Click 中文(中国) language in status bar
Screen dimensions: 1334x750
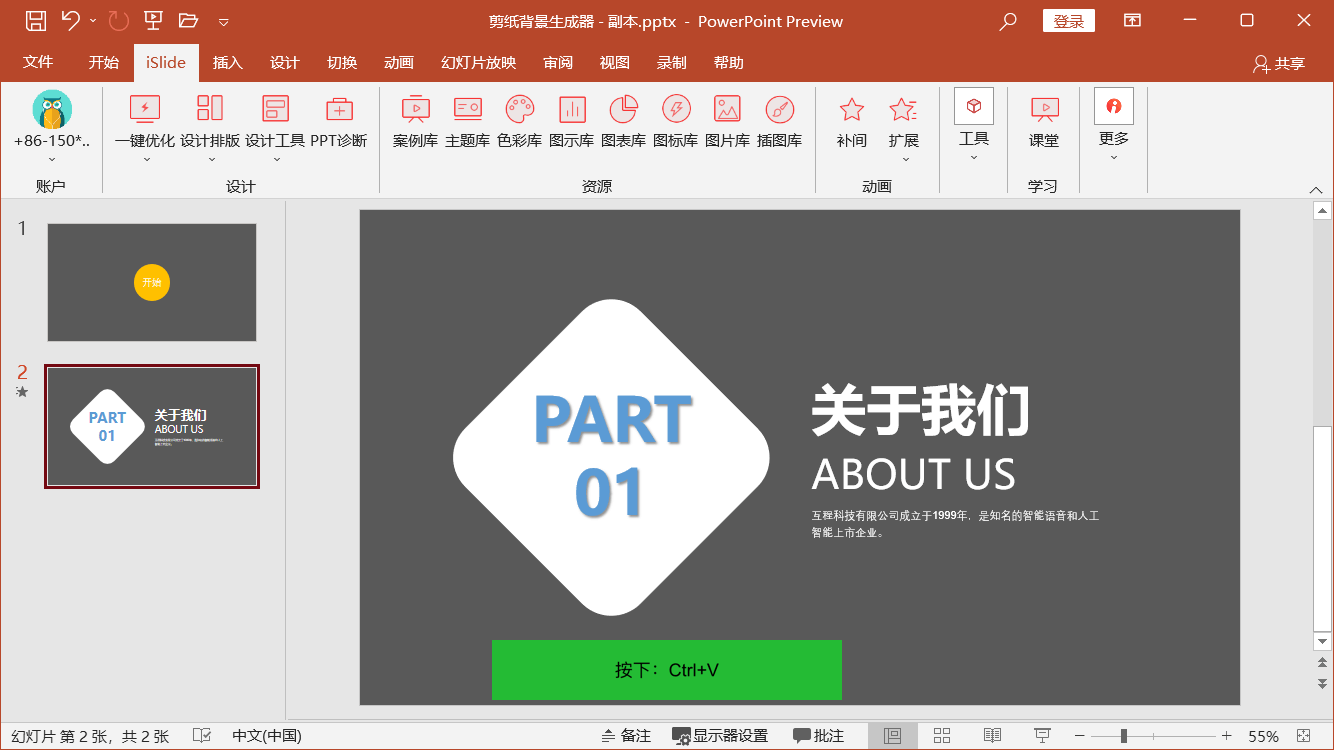(267, 736)
